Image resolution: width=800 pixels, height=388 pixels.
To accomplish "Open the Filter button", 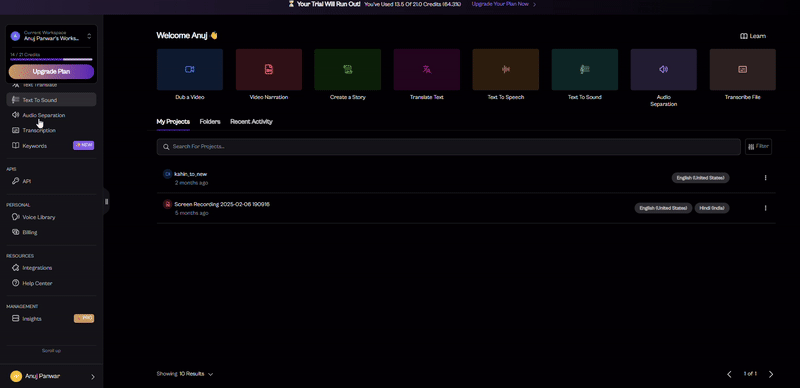I will click(758, 147).
